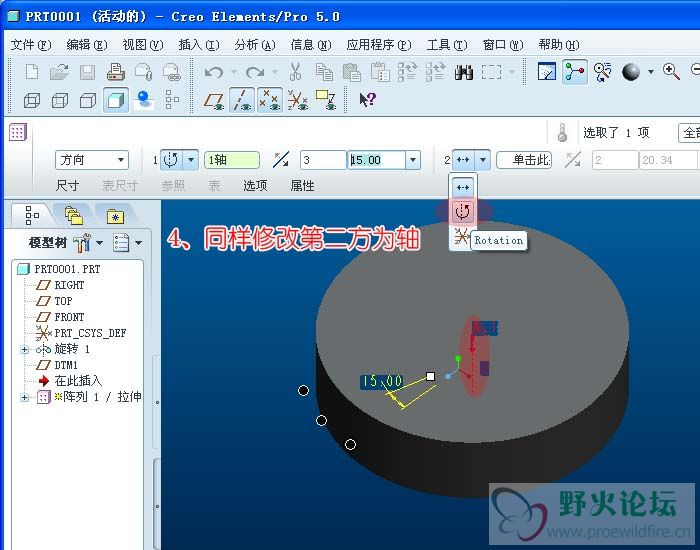Click the 1轴 reference collector
This screenshot has width=700, height=550.
pos(232,160)
